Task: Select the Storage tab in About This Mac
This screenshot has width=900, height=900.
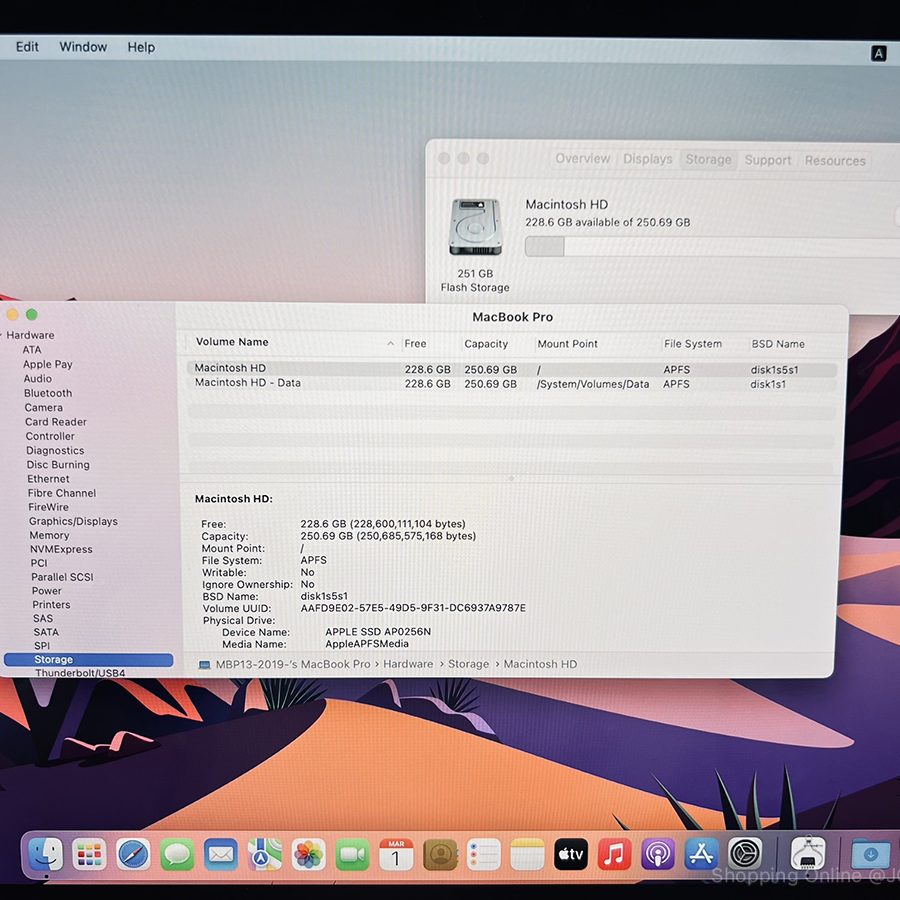Action: pyautogui.click(x=708, y=160)
